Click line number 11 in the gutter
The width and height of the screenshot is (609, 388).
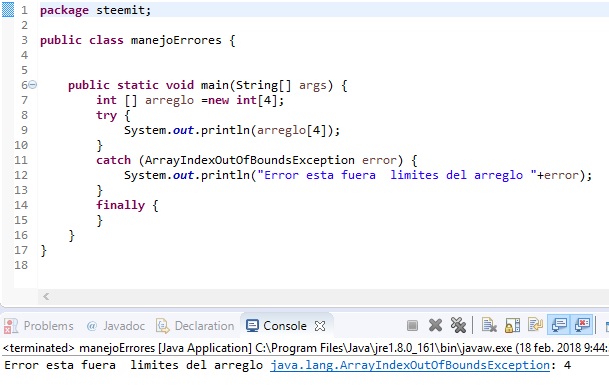pos(21,160)
